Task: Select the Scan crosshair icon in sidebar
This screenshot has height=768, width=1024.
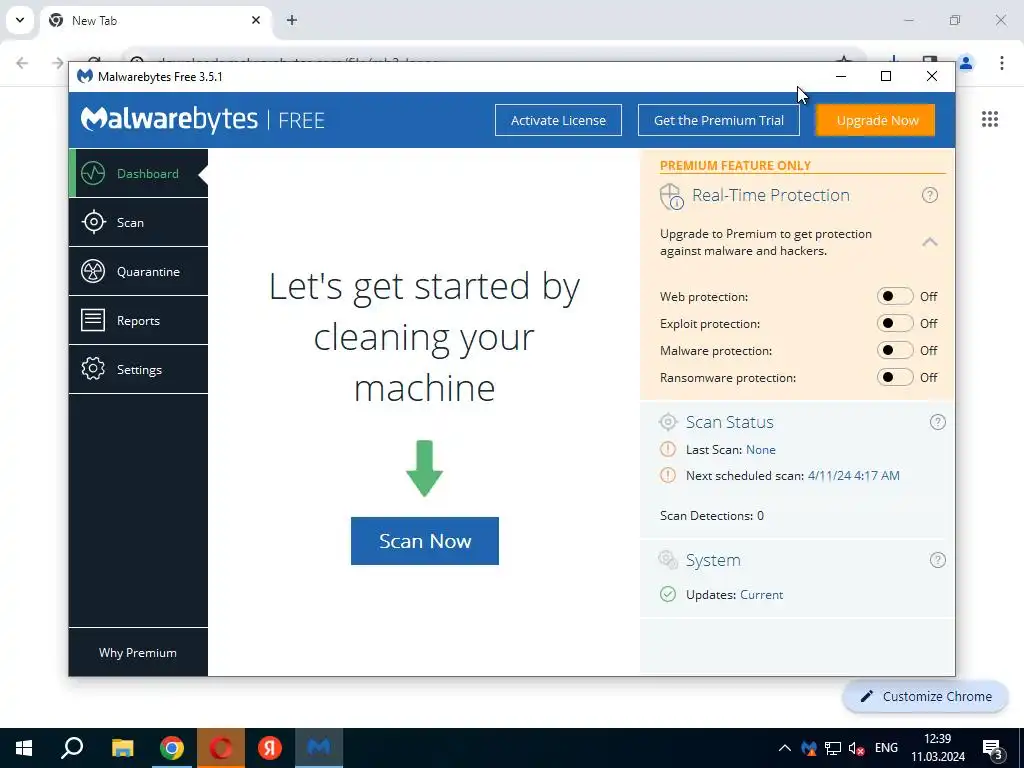Action: pos(93,222)
